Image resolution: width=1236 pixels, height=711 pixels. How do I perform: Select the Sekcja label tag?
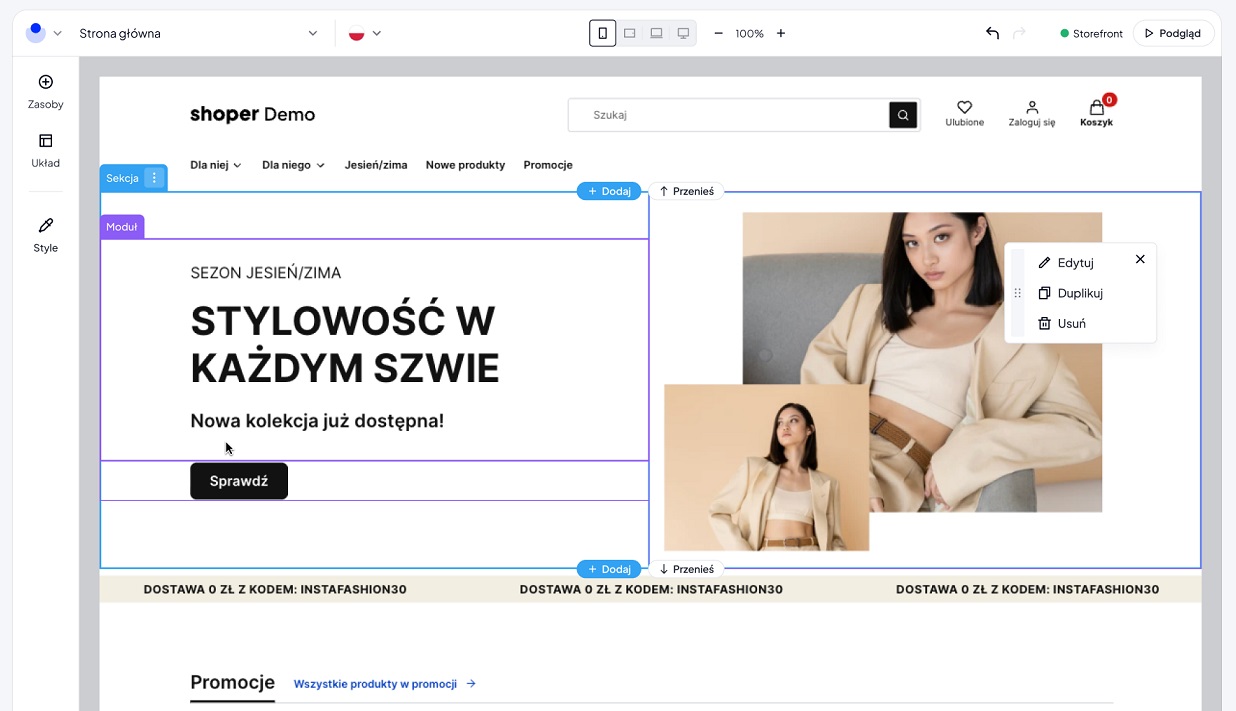point(122,178)
